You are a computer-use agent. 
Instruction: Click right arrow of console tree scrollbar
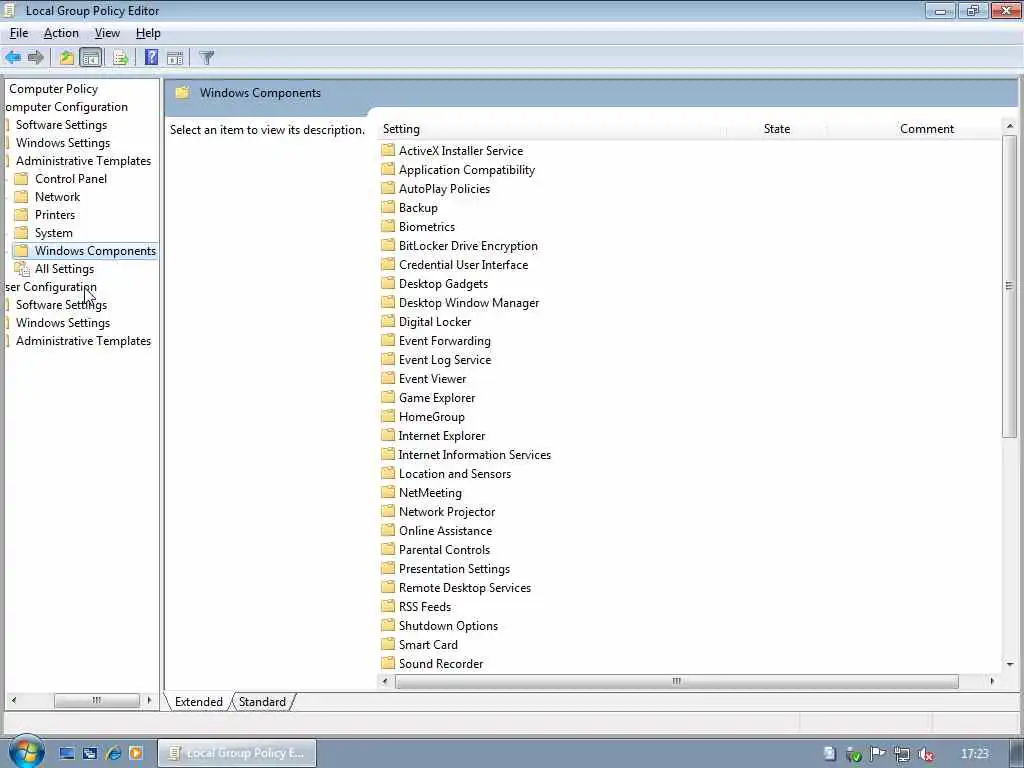150,700
